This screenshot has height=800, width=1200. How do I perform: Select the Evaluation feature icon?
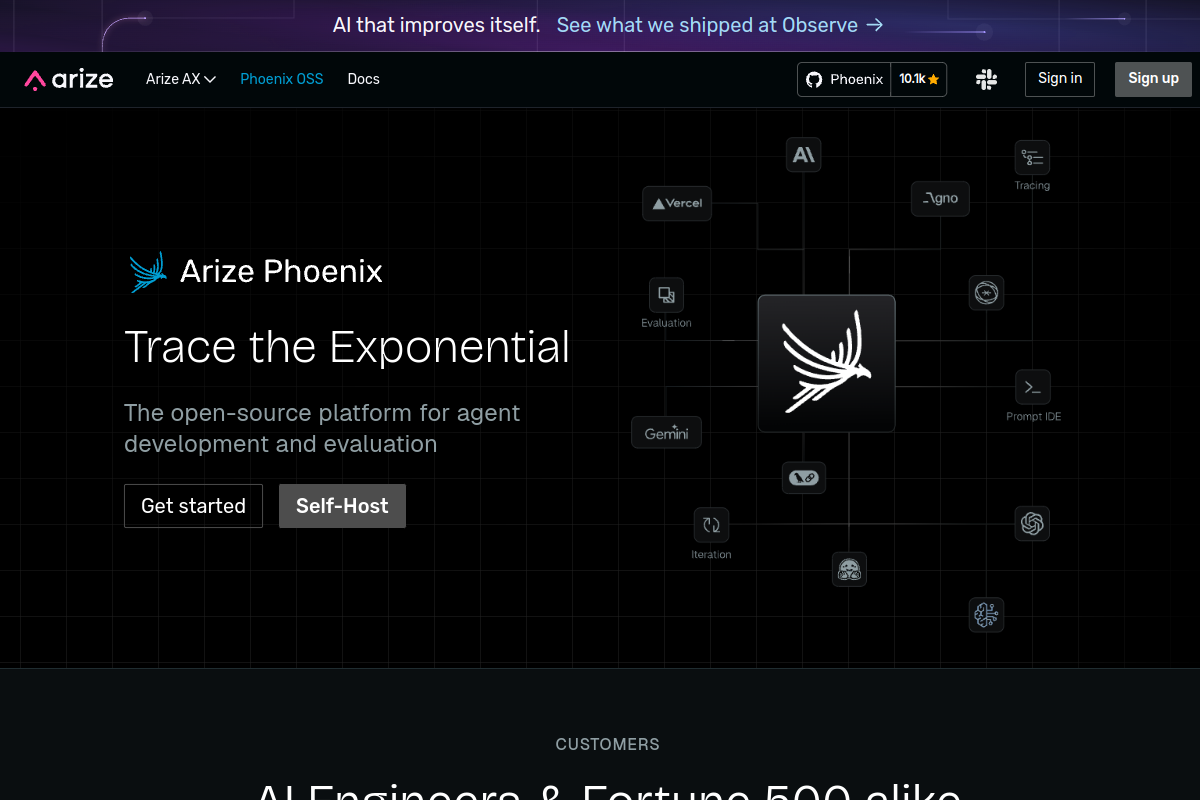666,295
